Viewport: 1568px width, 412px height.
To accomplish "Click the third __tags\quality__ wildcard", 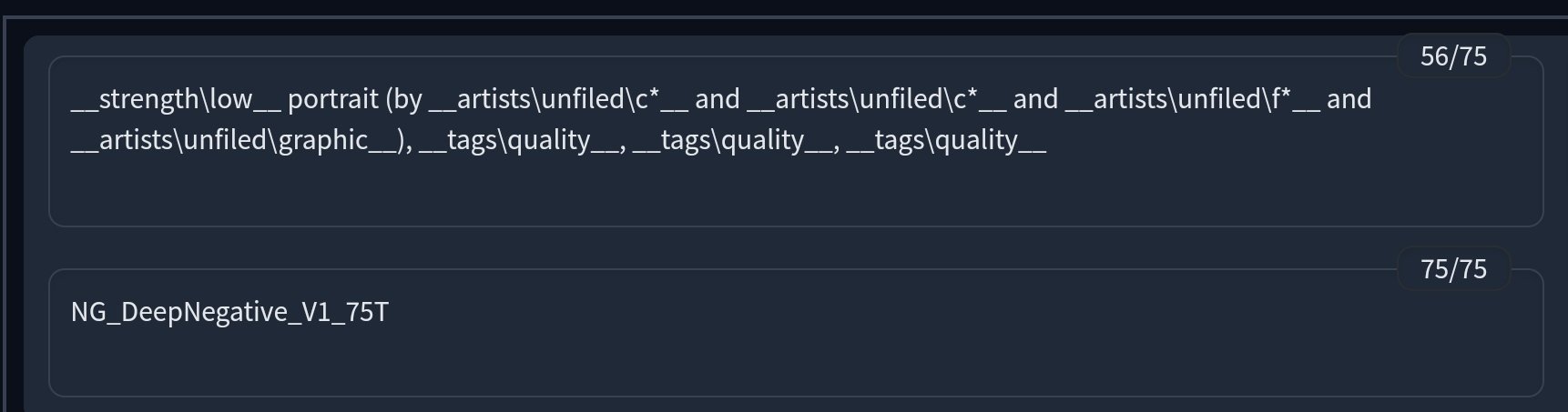I will [945, 140].
